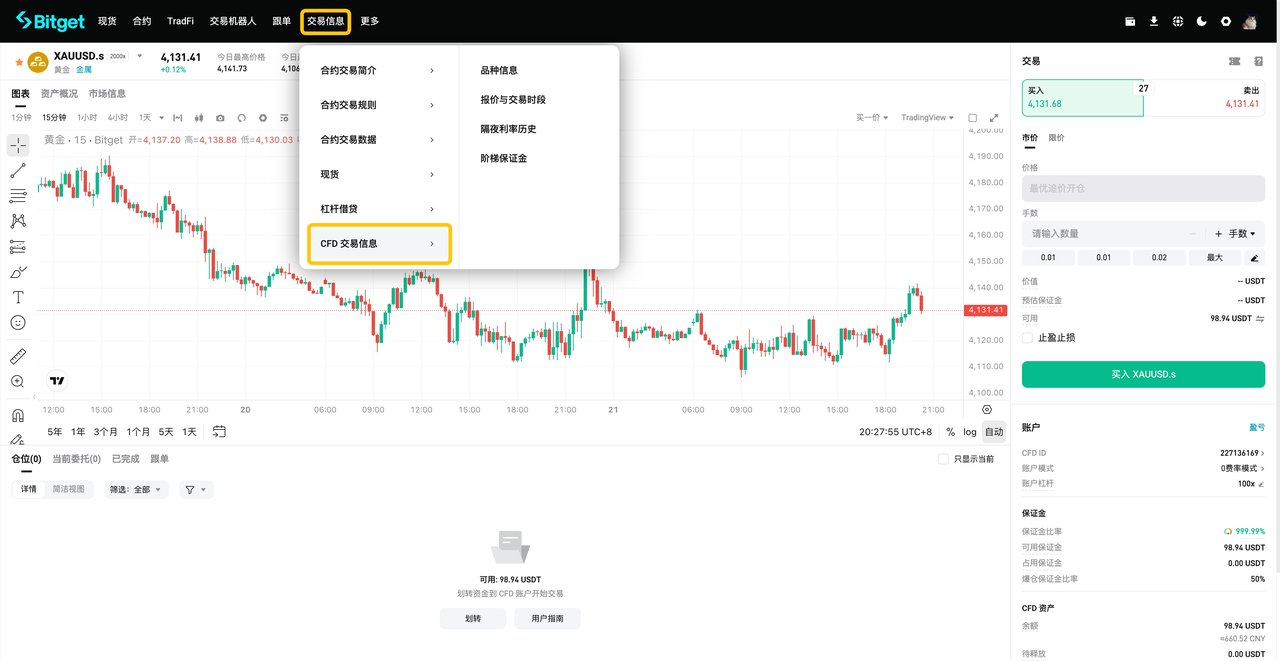Select the ruler measure tool
The width and height of the screenshot is (1280, 661).
coord(18,356)
